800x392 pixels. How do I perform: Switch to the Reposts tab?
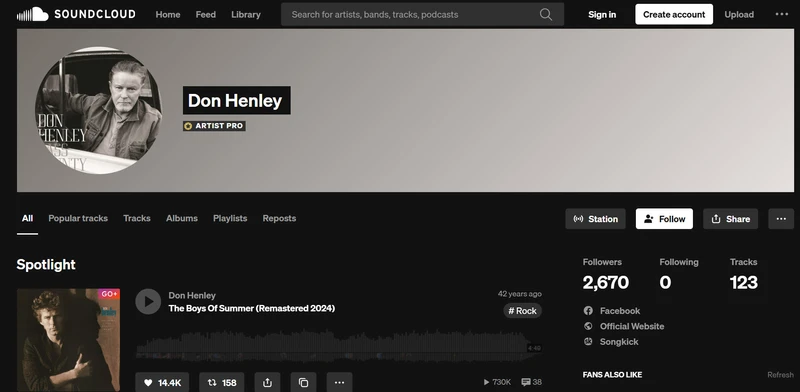point(279,218)
